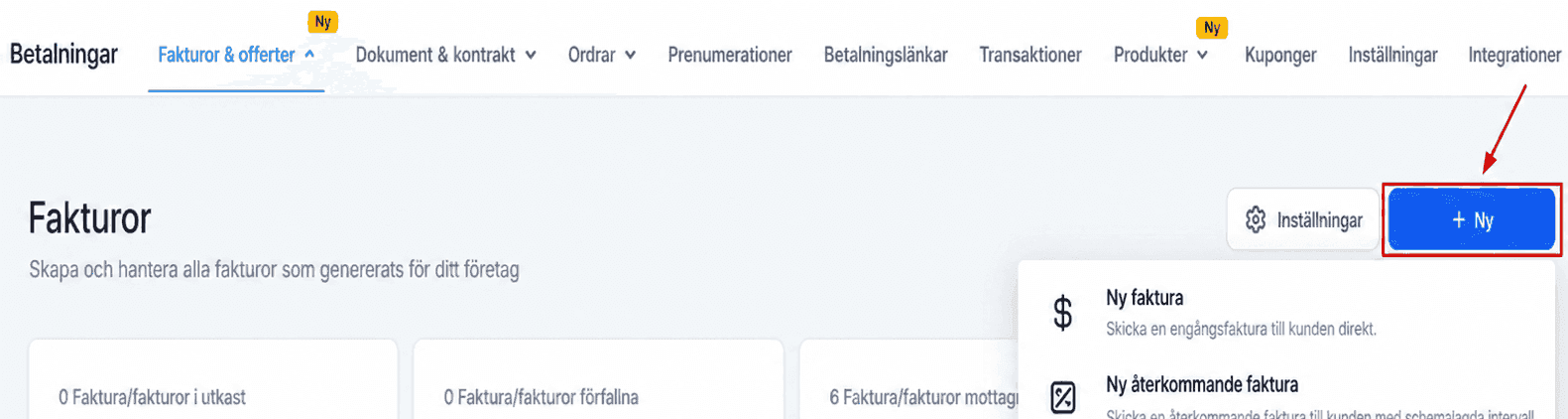Expand the Dokument & kontrakt dropdown arrow
Screen dimensions: 1568x419
531,56
